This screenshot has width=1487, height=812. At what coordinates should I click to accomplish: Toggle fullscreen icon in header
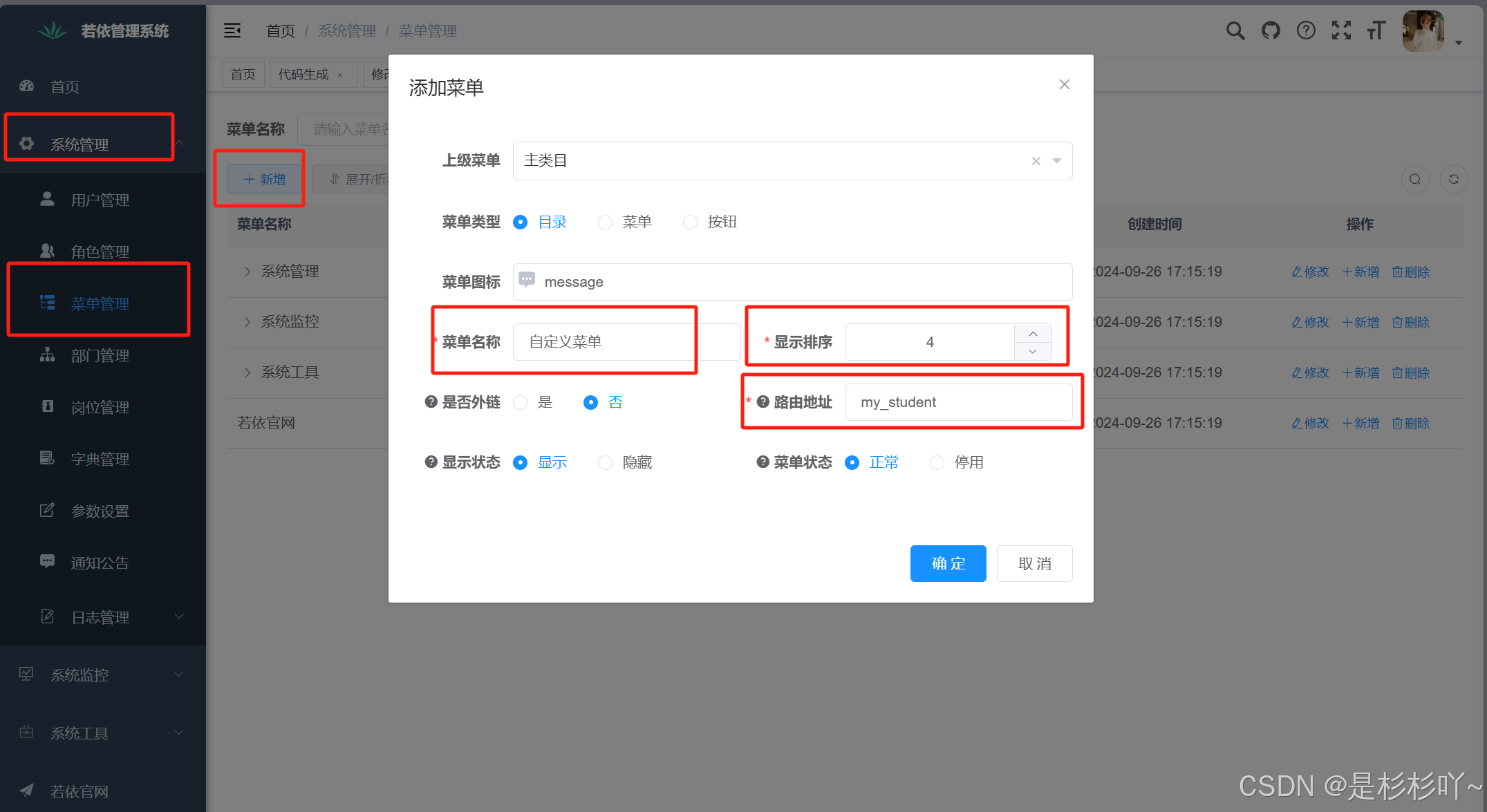click(x=1341, y=30)
